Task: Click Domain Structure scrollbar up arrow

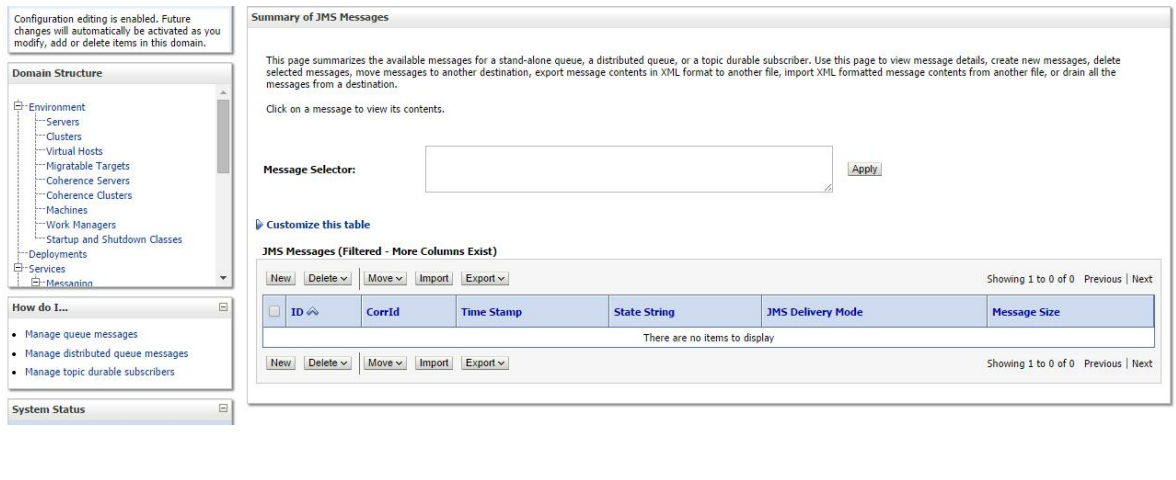Action: (223, 93)
